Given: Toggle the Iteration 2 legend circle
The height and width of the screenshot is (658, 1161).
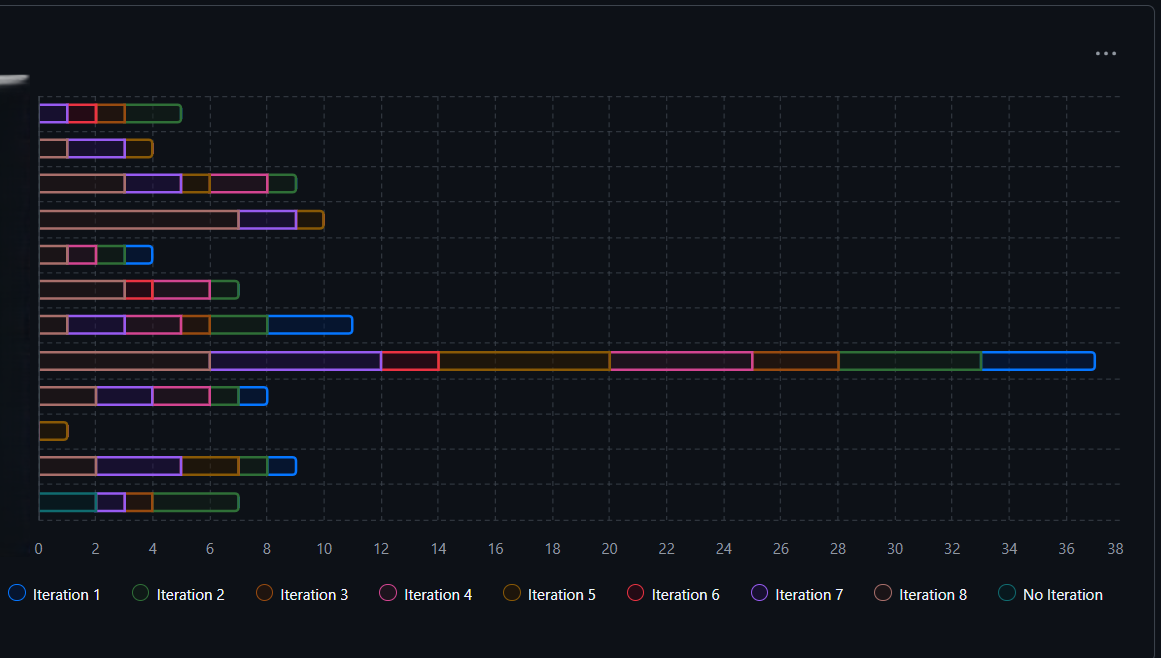Looking at the screenshot, I should click(140, 593).
